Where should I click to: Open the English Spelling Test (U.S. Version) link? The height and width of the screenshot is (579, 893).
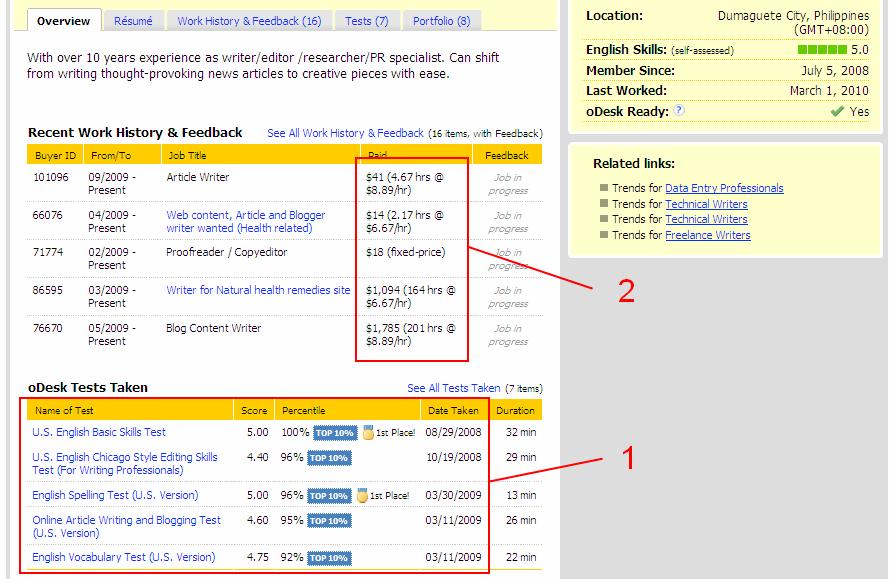(115, 496)
